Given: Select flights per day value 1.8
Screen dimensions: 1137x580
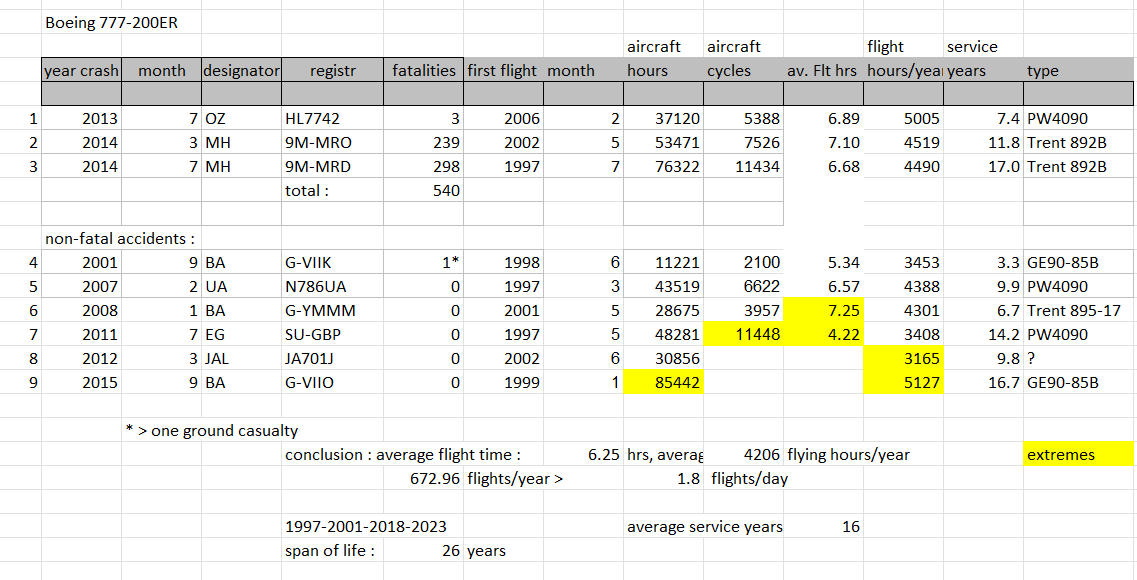Looking at the screenshot, I should point(663,478).
